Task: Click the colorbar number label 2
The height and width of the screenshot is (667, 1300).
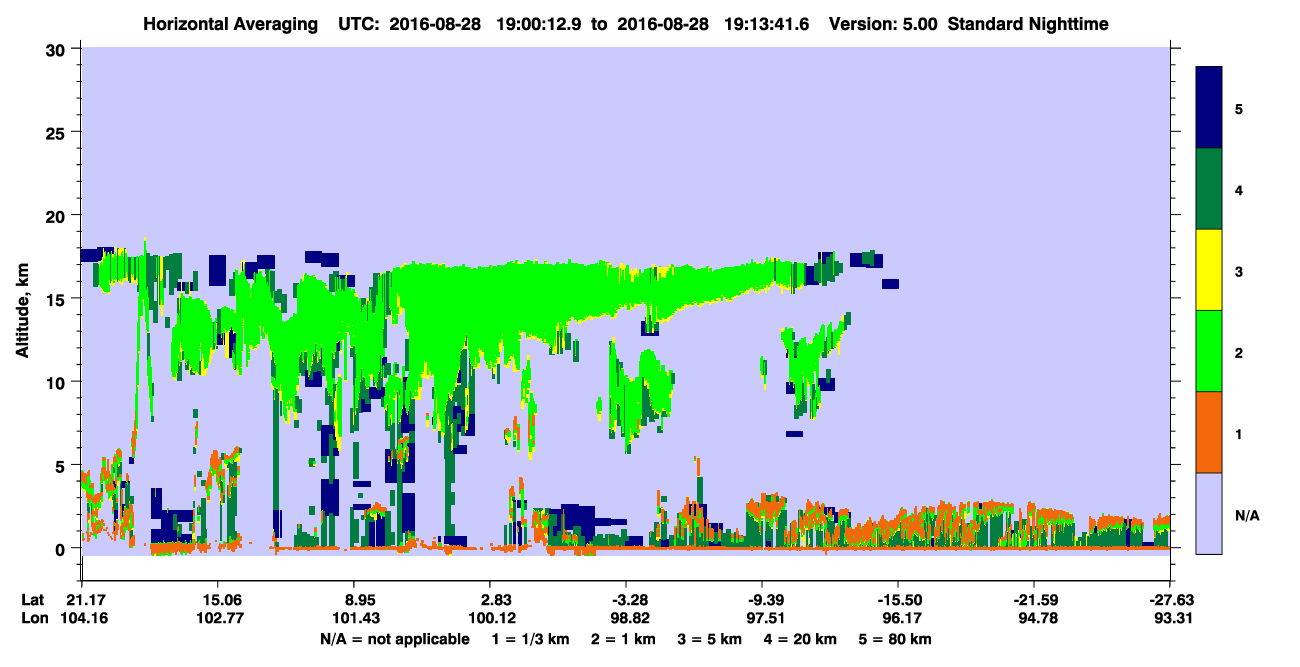Action: click(1239, 352)
